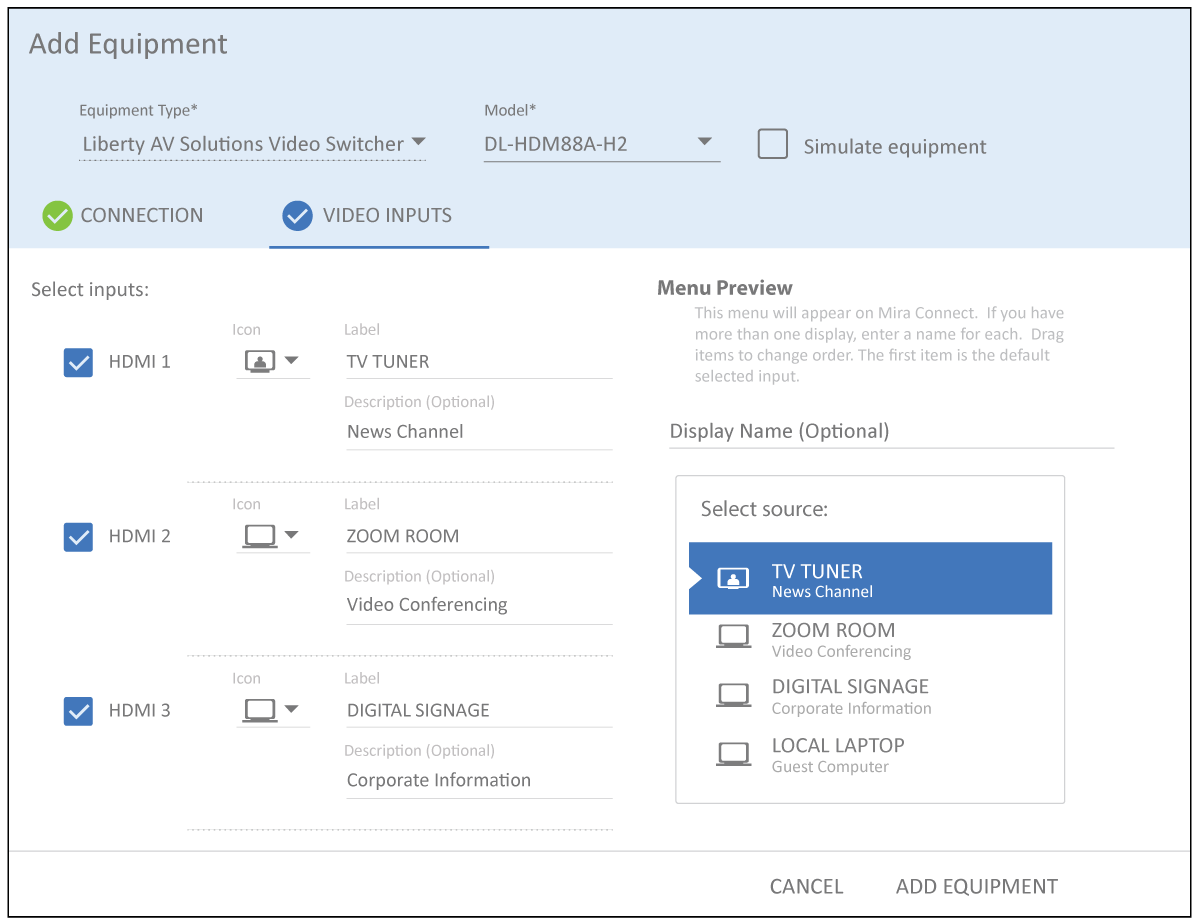Click the ZOOM ROOM icon in the preview
Screen dimensions: 1200x924
pyautogui.click(x=733, y=636)
